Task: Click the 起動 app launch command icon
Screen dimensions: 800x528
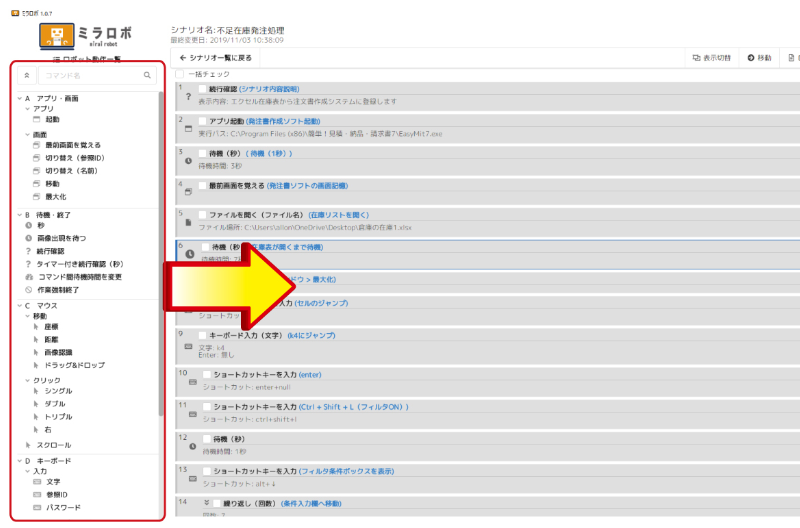Action: coord(37,120)
